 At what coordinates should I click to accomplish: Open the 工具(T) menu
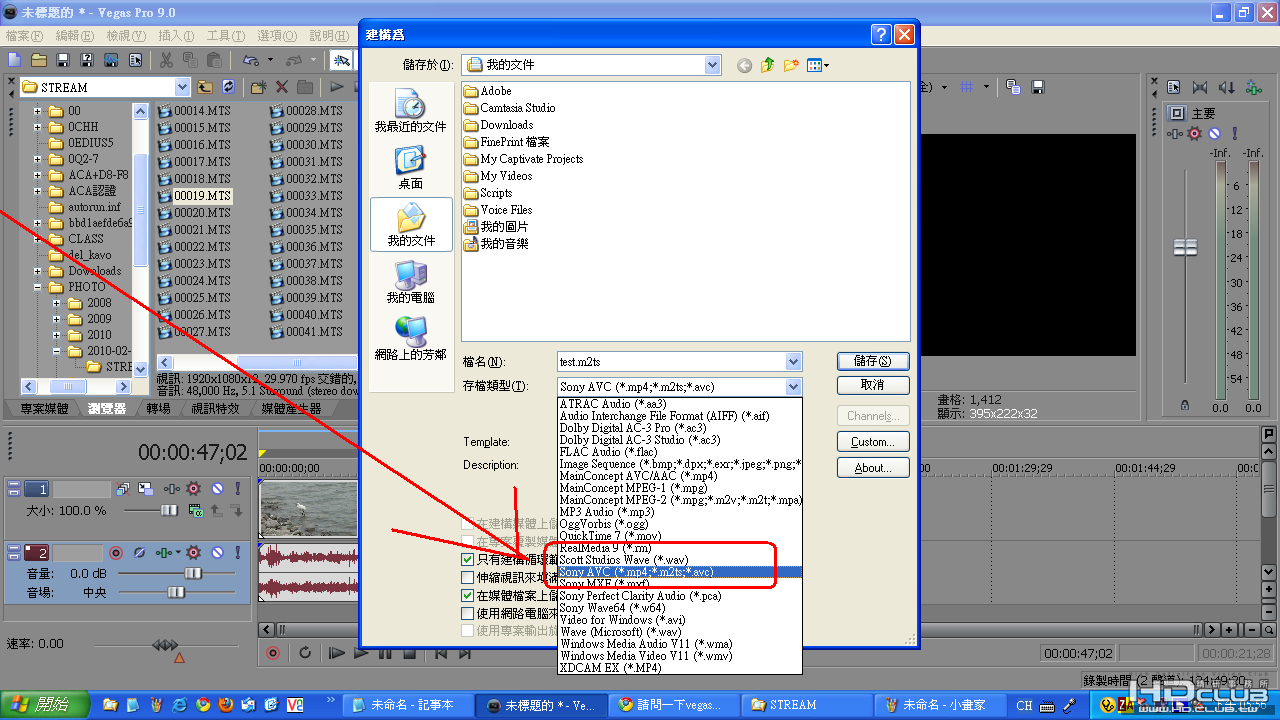(x=226, y=36)
